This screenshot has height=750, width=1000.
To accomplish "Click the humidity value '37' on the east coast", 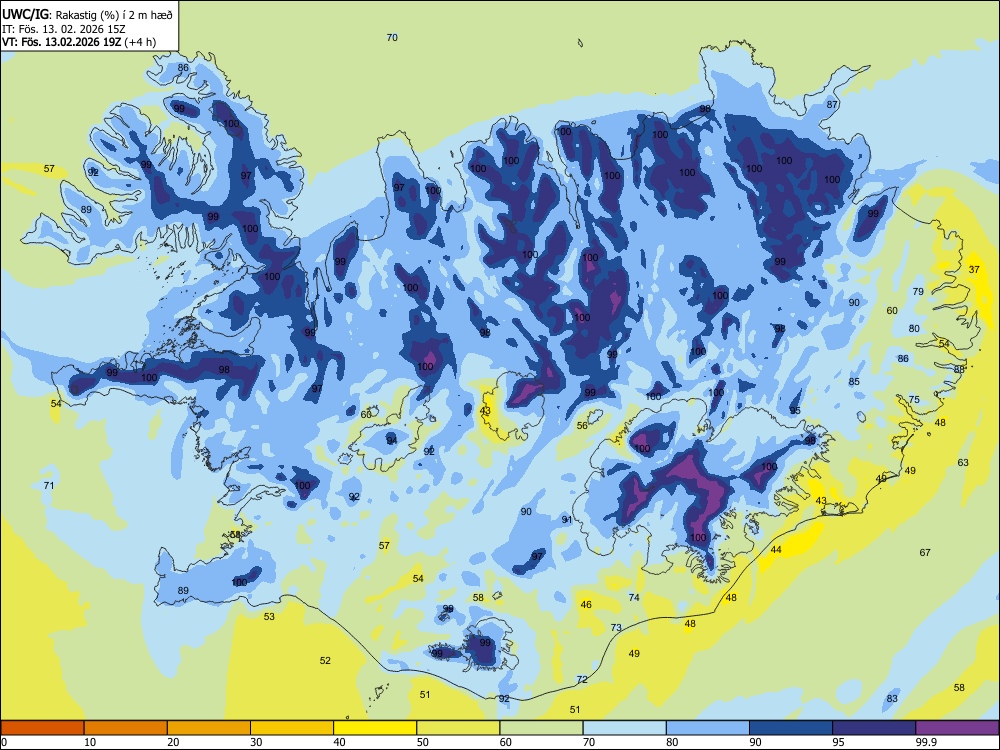I will tap(974, 269).
